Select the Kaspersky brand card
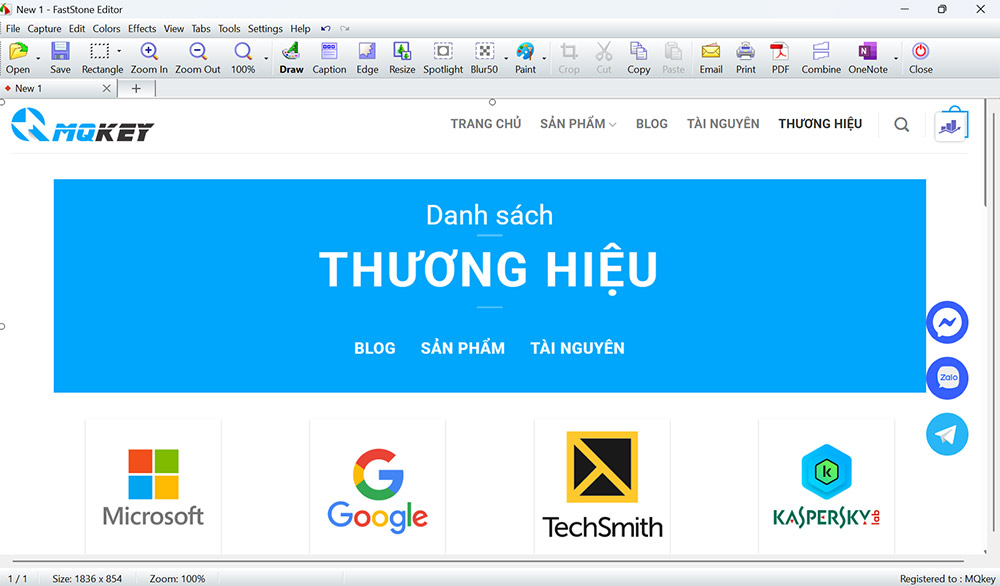 point(827,487)
